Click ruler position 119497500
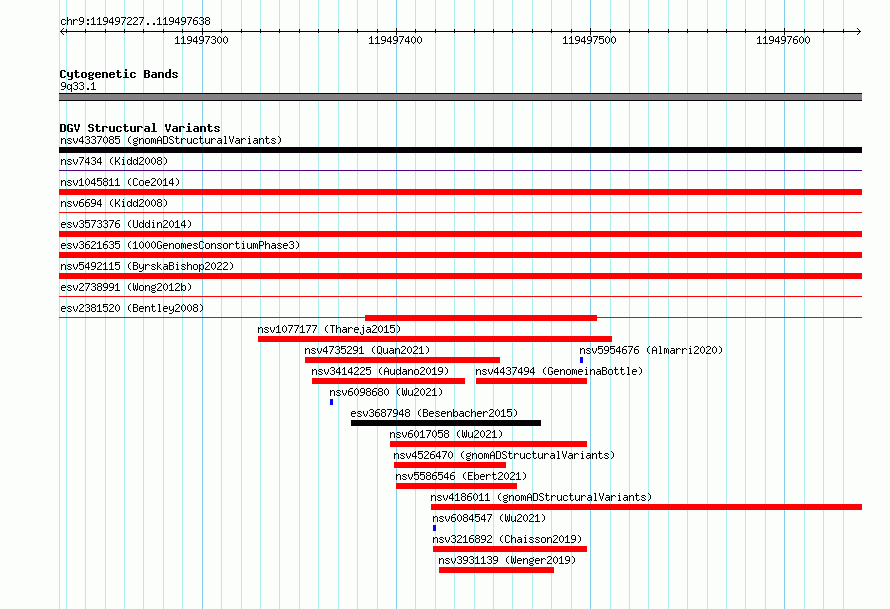The width and height of the screenshot is (890, 609). 589,40
